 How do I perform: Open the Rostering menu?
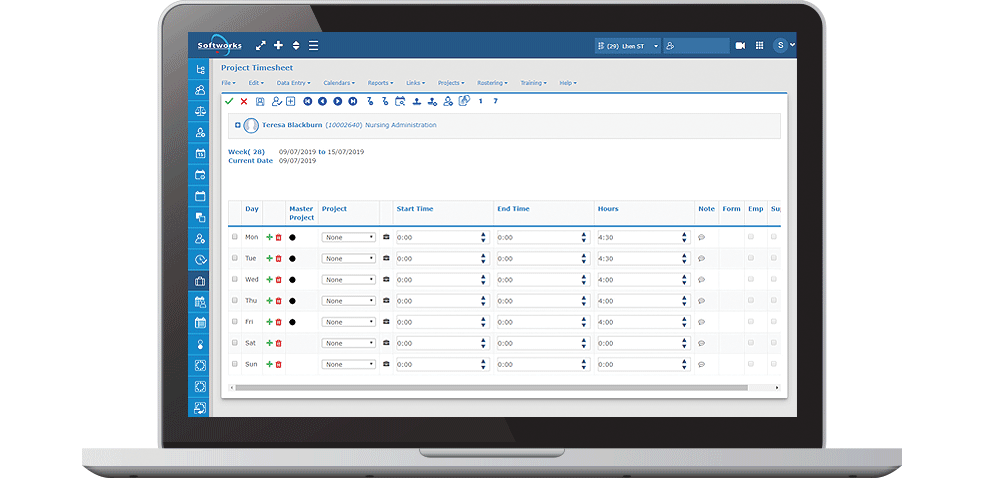click(492, 83)
